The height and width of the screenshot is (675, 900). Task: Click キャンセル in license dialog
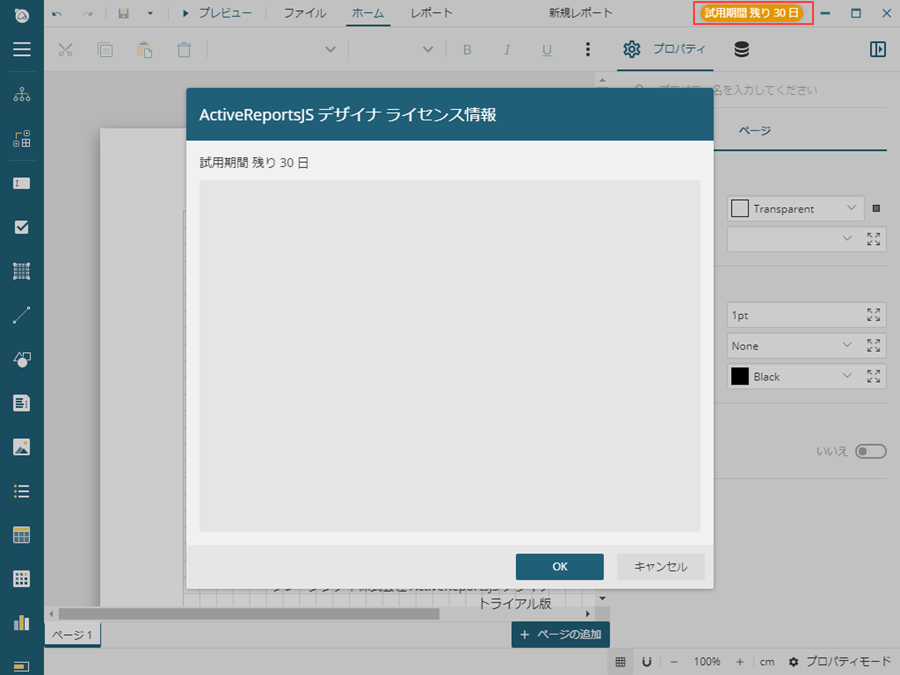pyautogui.click(x=661, y=567)
